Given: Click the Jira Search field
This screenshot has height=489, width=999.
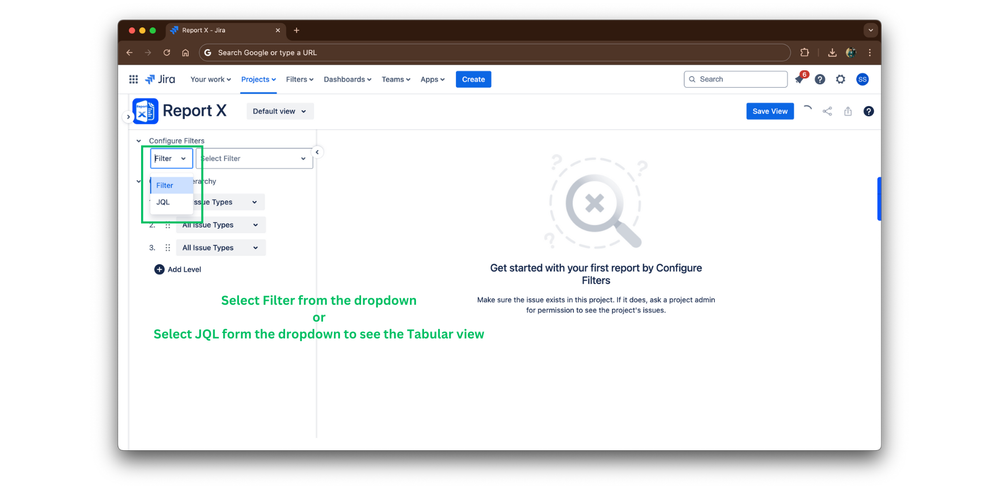Looking at the screenshot, I should (736, 80).
